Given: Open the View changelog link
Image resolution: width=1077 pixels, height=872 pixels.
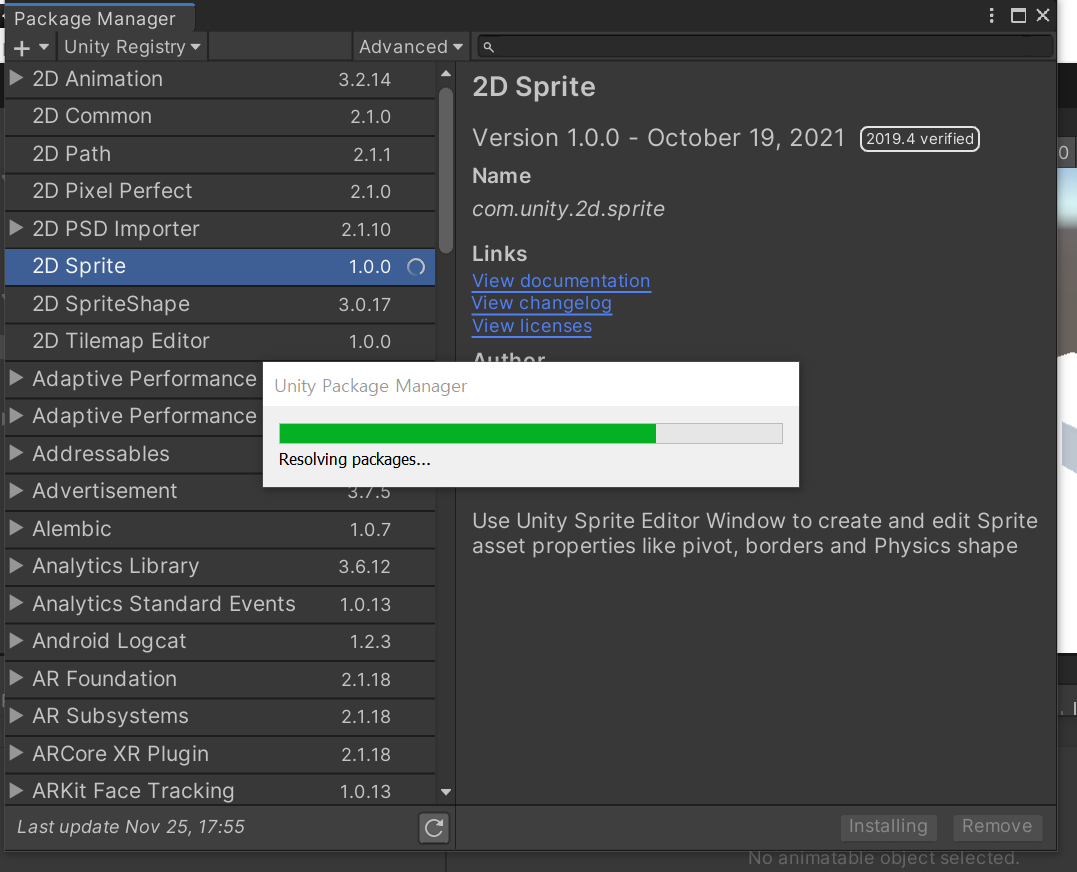Looking at the screenshot, I should tap(542, 303).
